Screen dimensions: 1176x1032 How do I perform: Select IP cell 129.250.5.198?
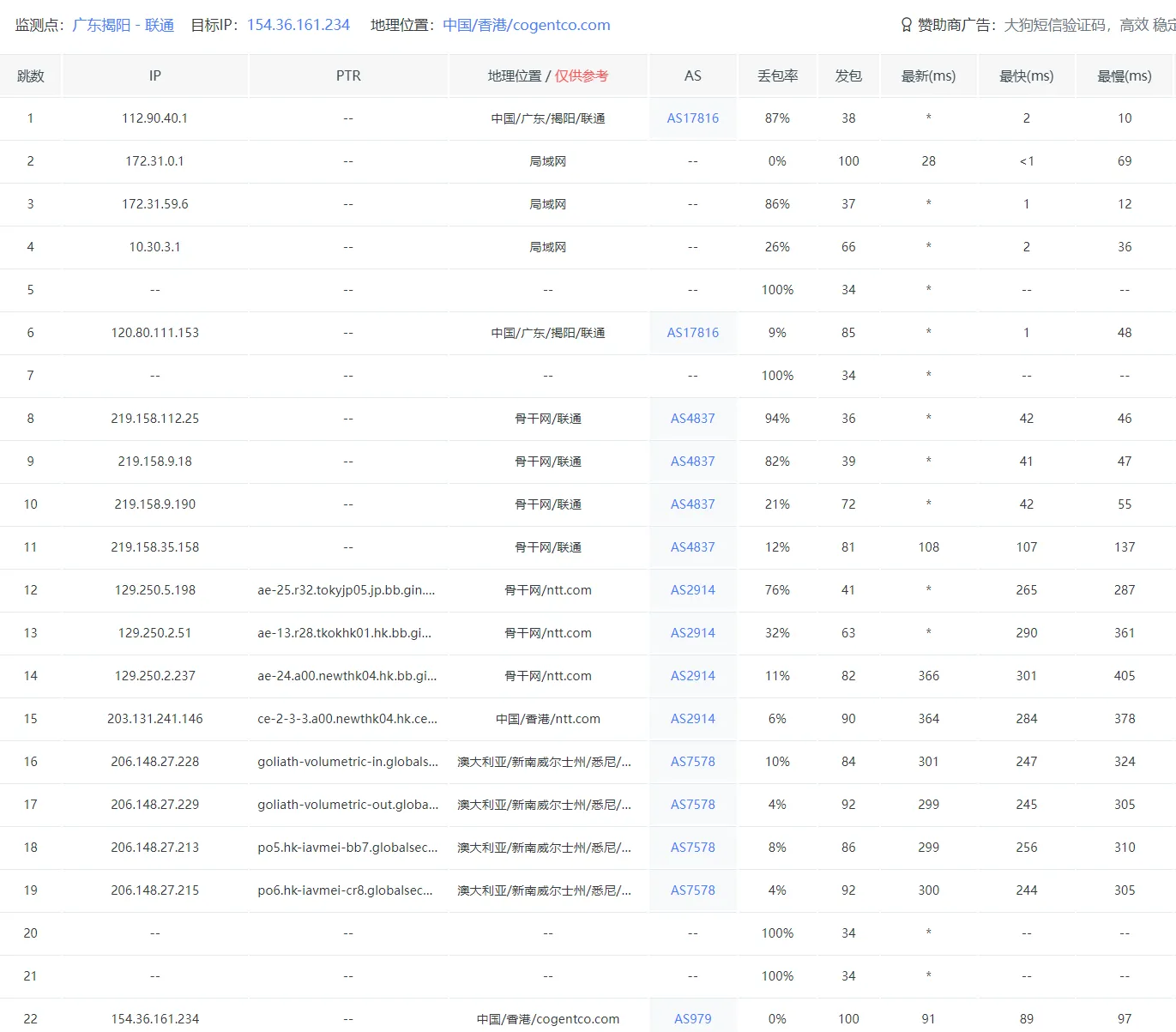[x=155, y=590]
